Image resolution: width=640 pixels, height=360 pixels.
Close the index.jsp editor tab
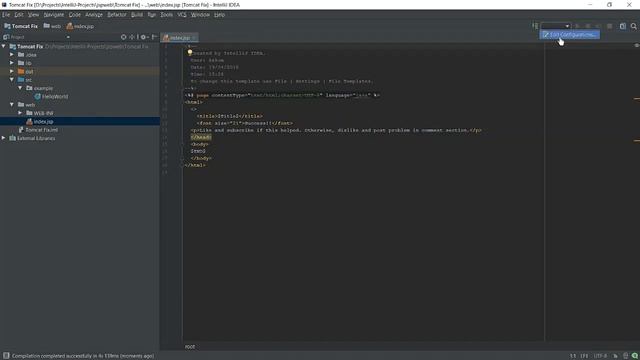(194, 38)
